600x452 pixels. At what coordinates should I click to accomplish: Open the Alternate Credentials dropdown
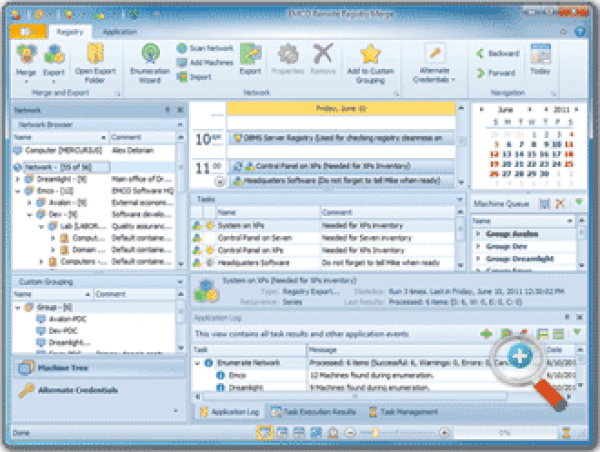coord(434,63)
